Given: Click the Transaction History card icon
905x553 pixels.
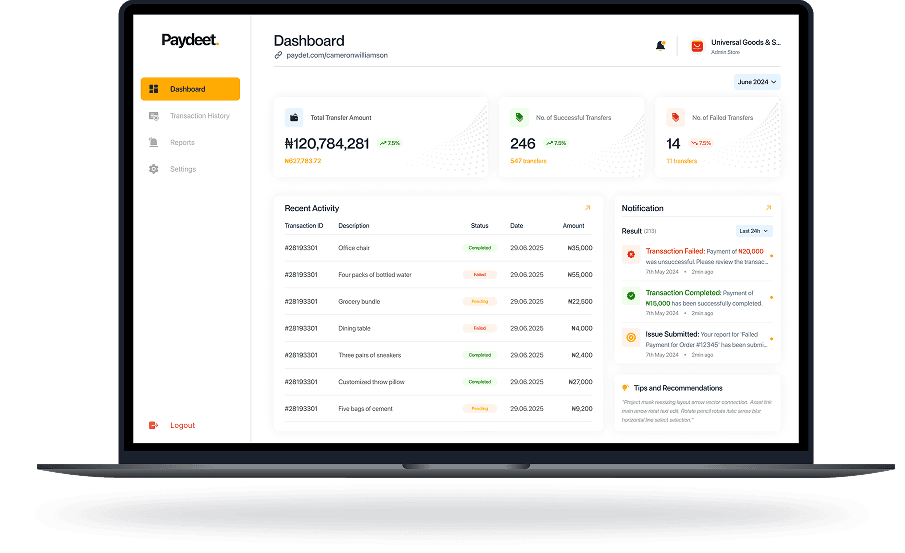Looking at the screenshot, I should click(x=154, y=116).
